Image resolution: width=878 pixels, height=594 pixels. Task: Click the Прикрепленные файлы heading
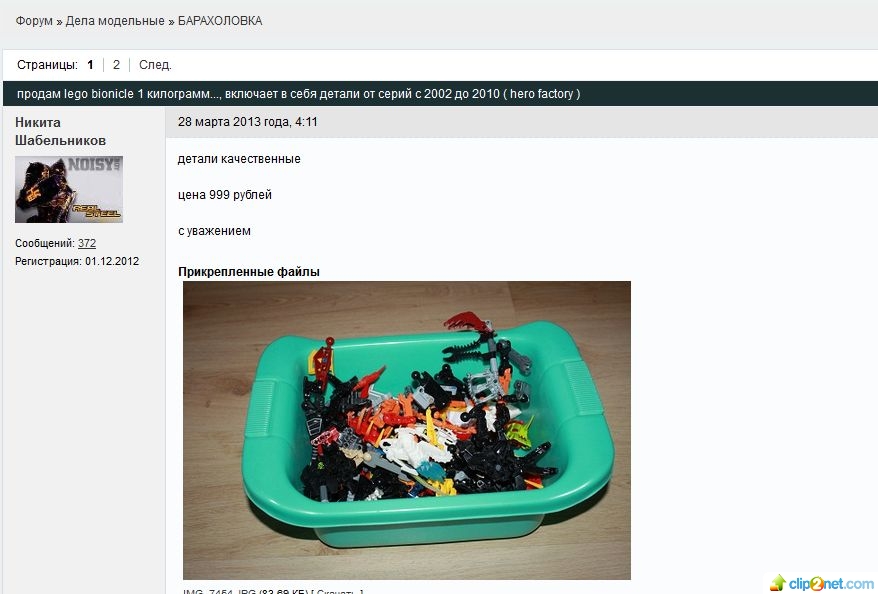[249, 272]
